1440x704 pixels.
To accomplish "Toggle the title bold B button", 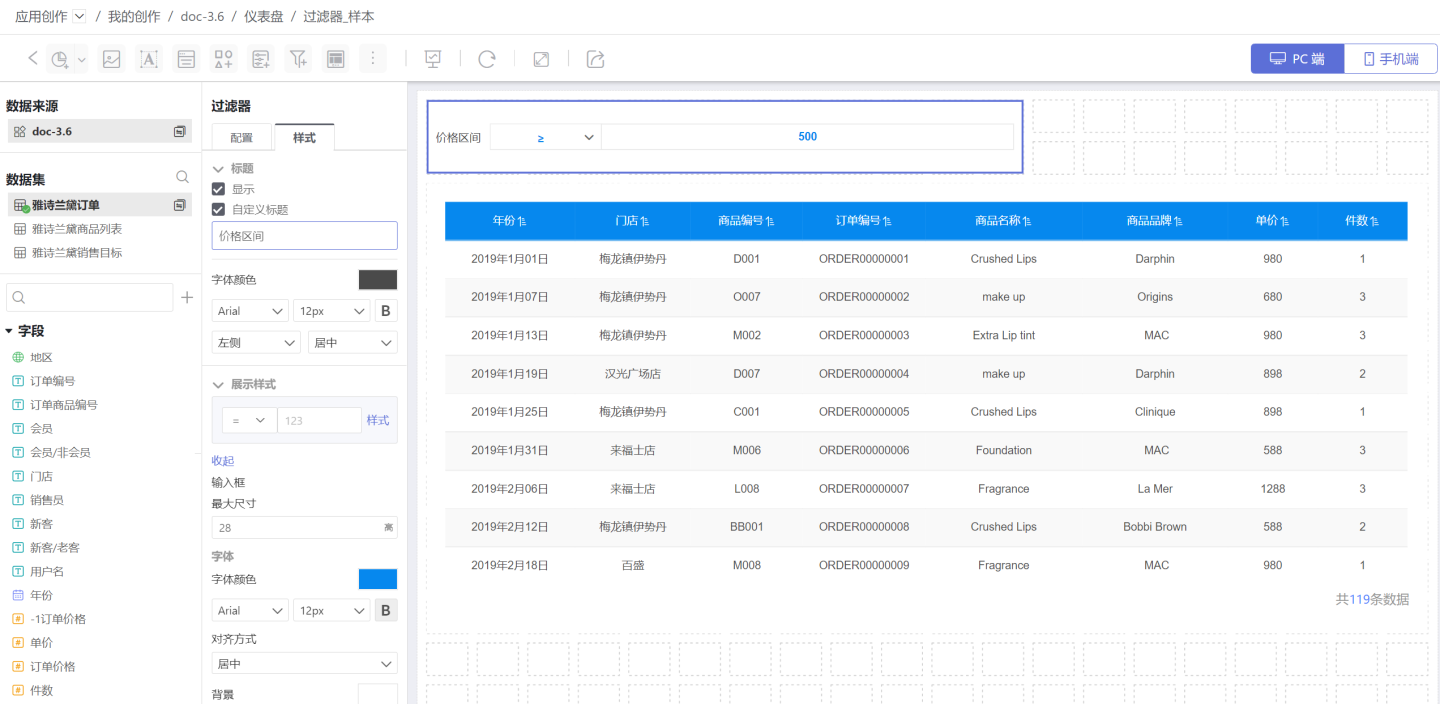I will tap(386, 311).
